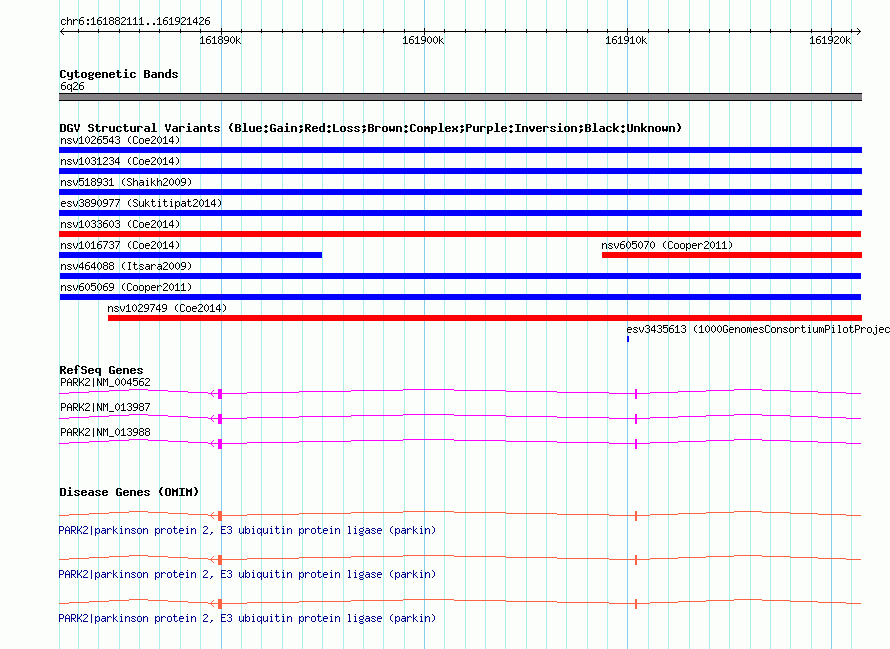Image resolution: width=890 pixels, height=649 pixels.
Task: Click the 161890k ruler tick label
Action: click(x=220, y=41)
